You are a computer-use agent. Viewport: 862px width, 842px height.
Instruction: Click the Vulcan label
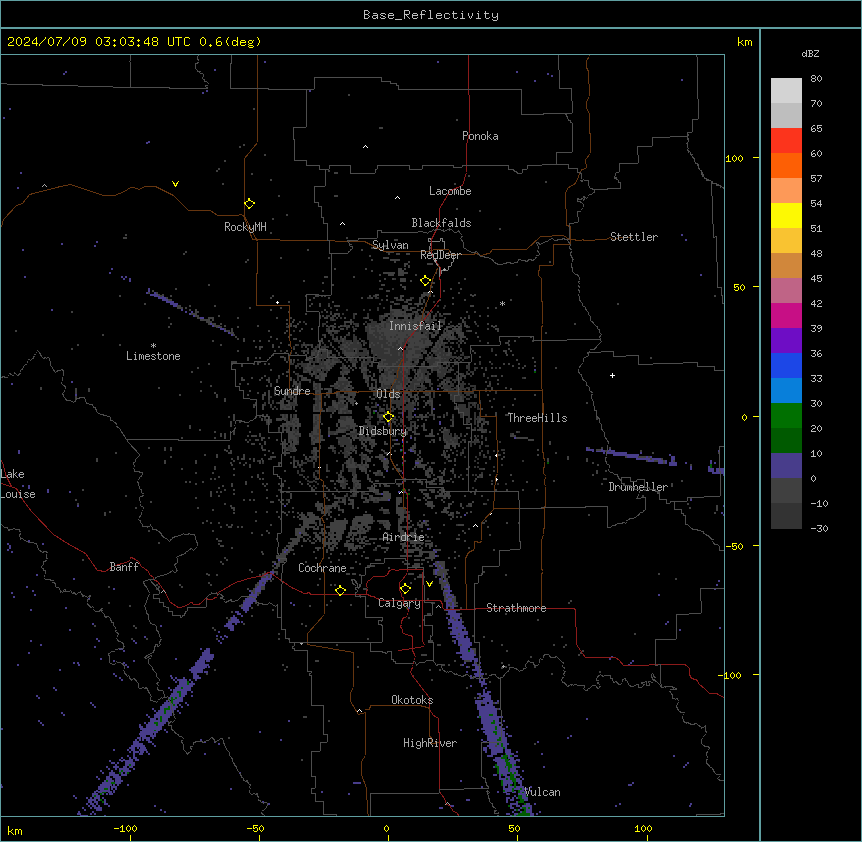(x=543, y=792)
